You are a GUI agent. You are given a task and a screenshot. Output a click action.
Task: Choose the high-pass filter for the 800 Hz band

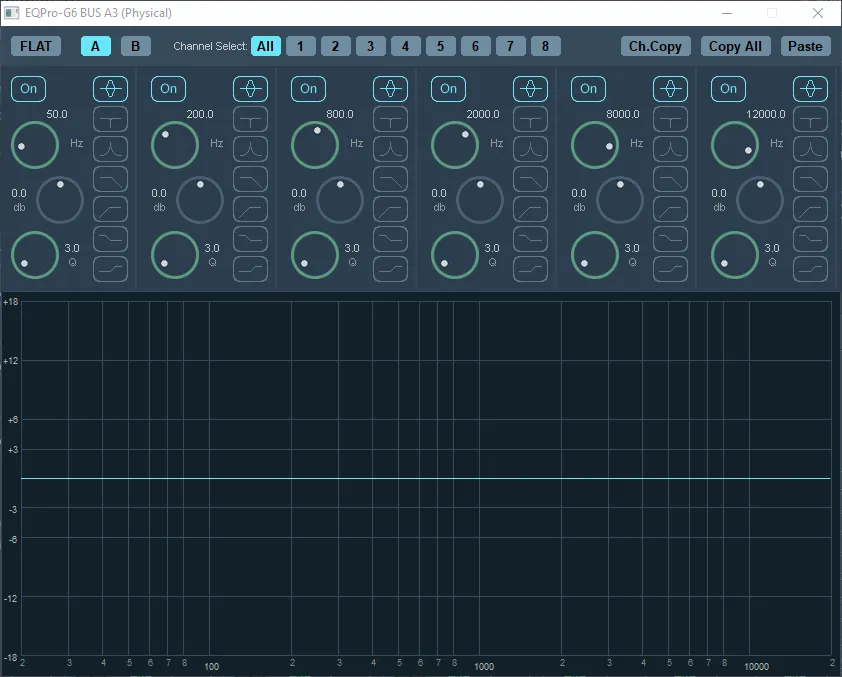[391, 209]
